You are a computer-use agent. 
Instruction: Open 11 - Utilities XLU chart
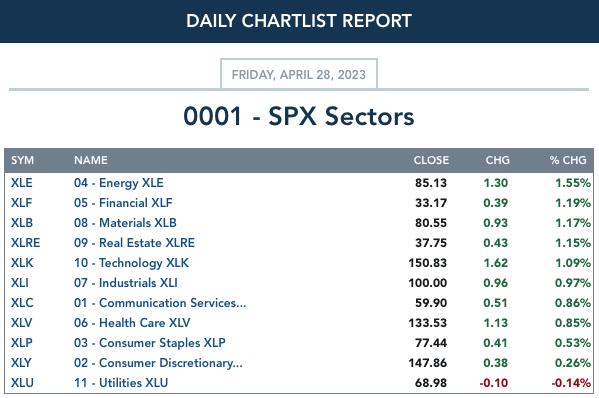(121, 383)
